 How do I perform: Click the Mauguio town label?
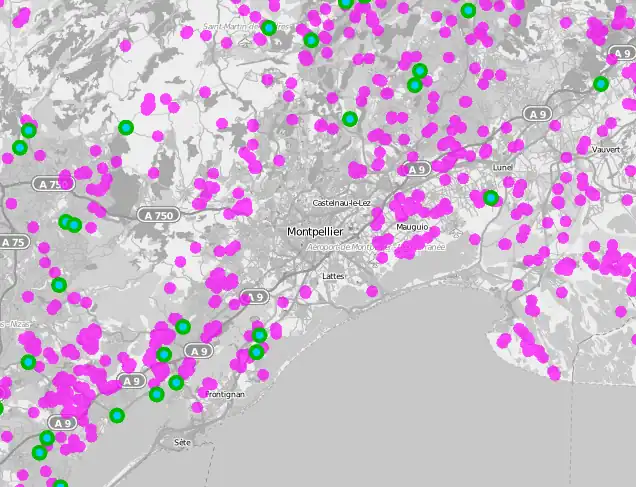[412, 226]
